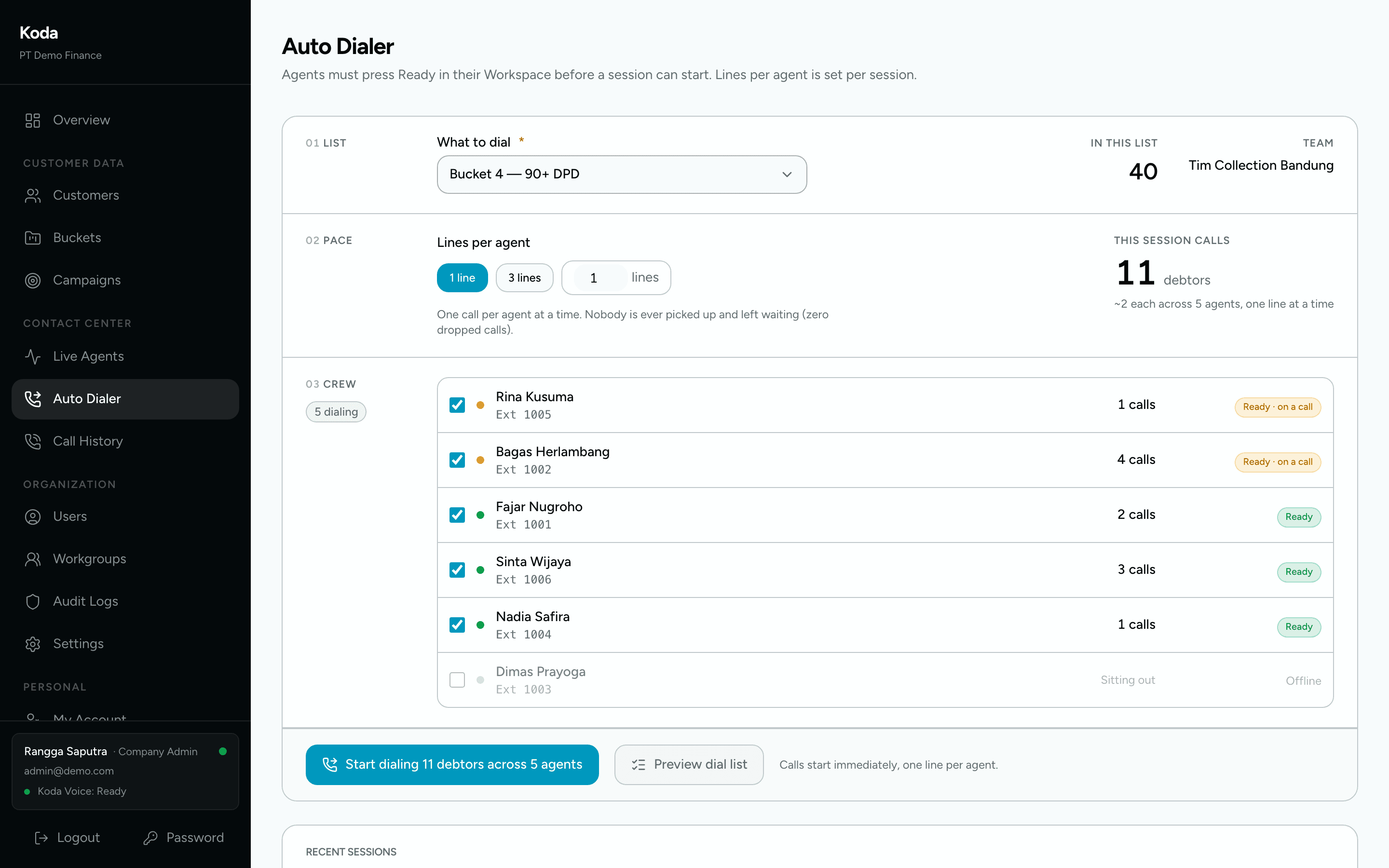
Task: Click the Recent Sessions heading
Action: (351, 852)
